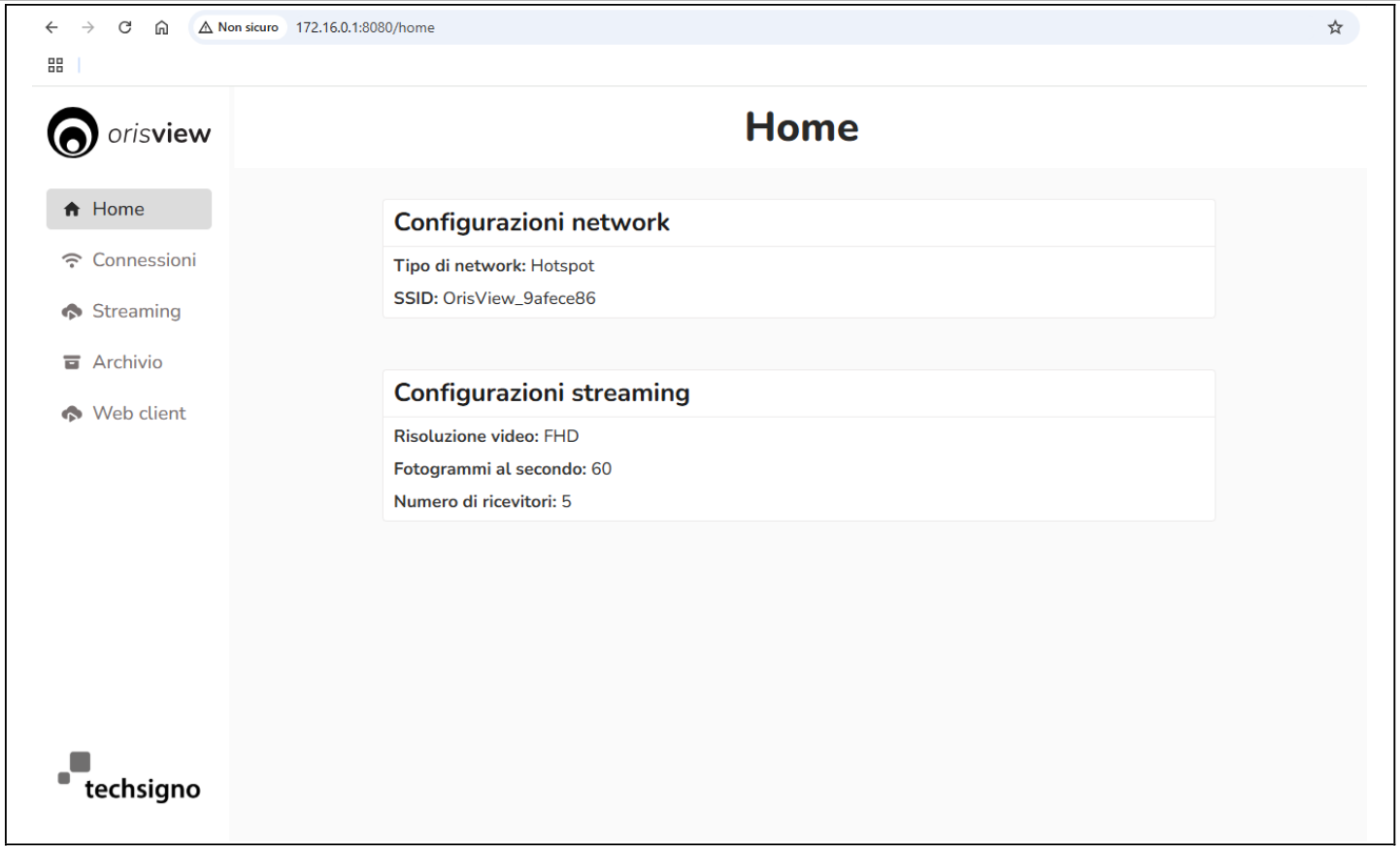Open the Connessioni menu item
The width and height of the screenshot is (1400, 846).
click(x=144, y=259)
